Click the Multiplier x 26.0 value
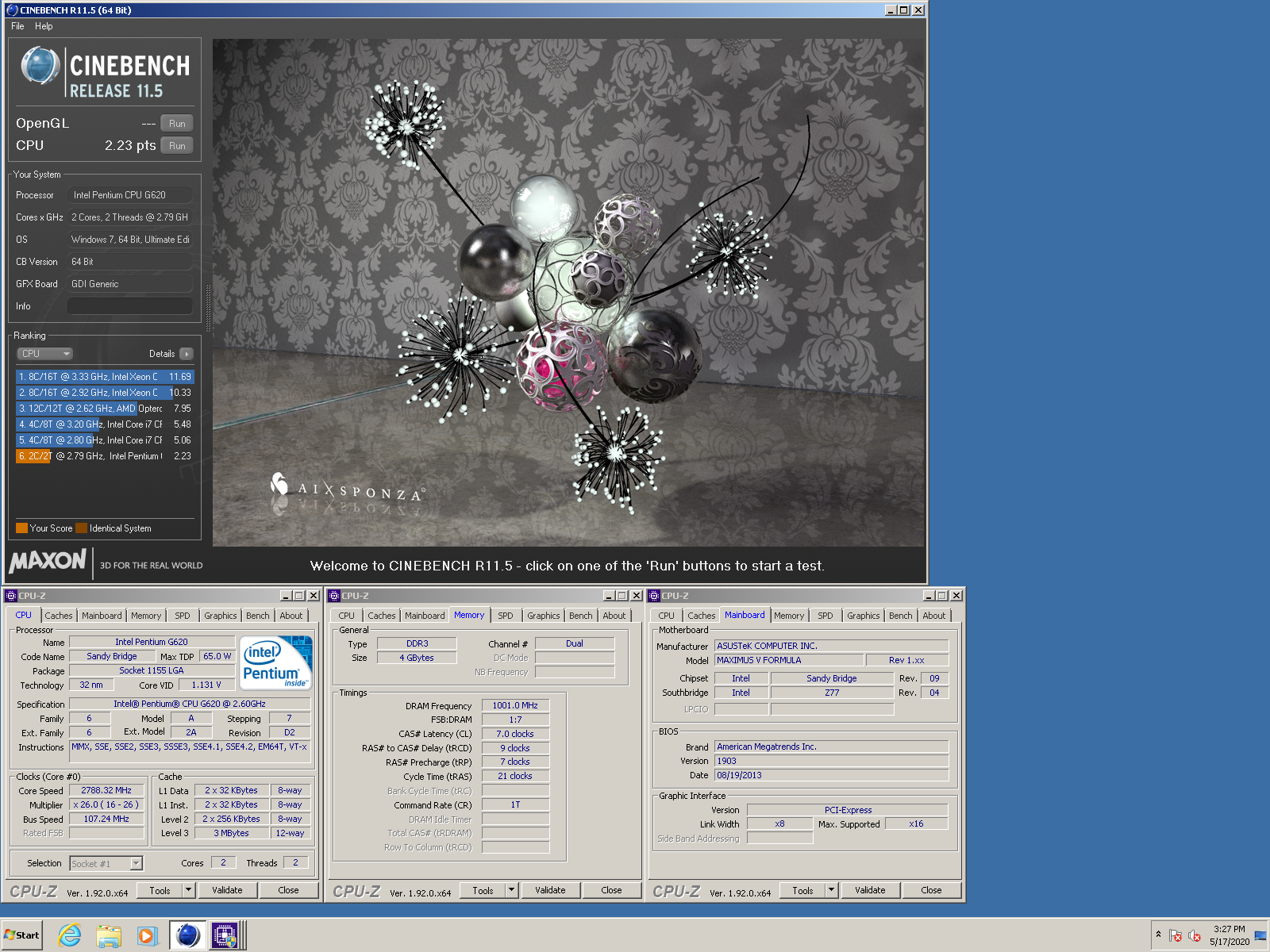Screen dimensions: 1270x952 106,804
